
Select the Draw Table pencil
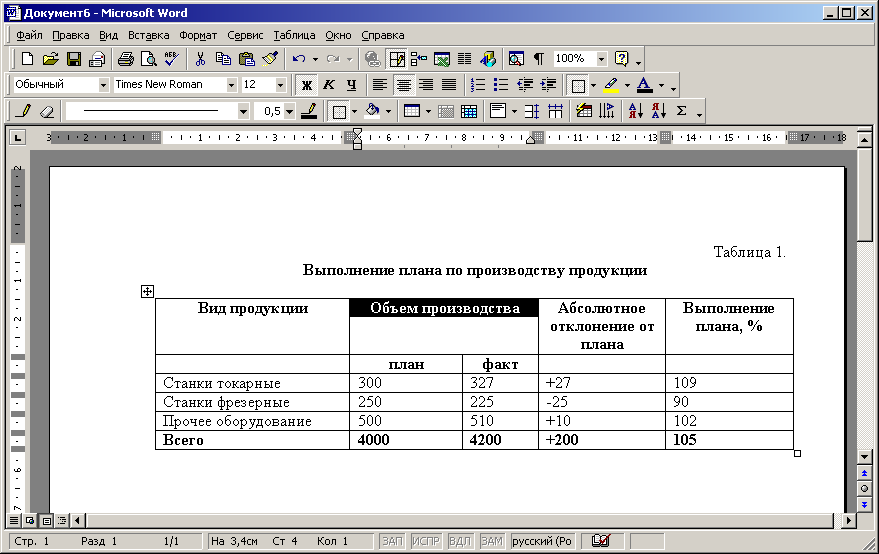pos(23,111)
